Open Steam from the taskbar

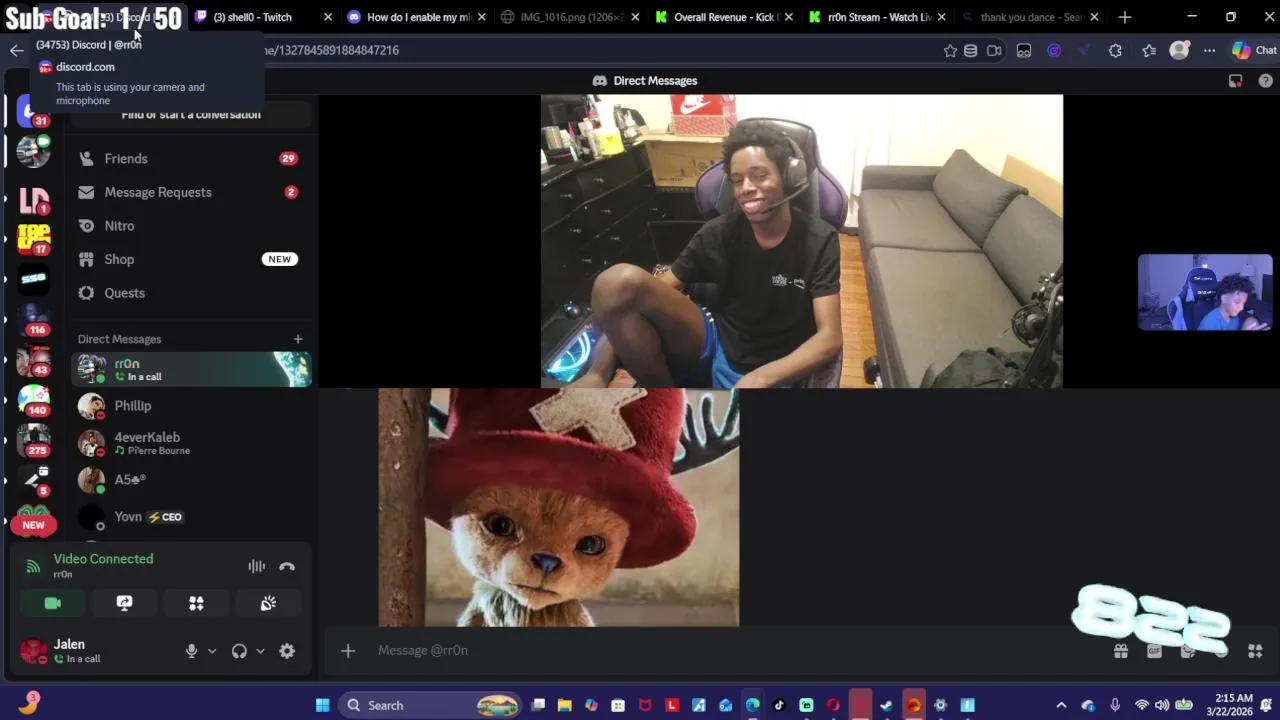click(x=886, y=705)
